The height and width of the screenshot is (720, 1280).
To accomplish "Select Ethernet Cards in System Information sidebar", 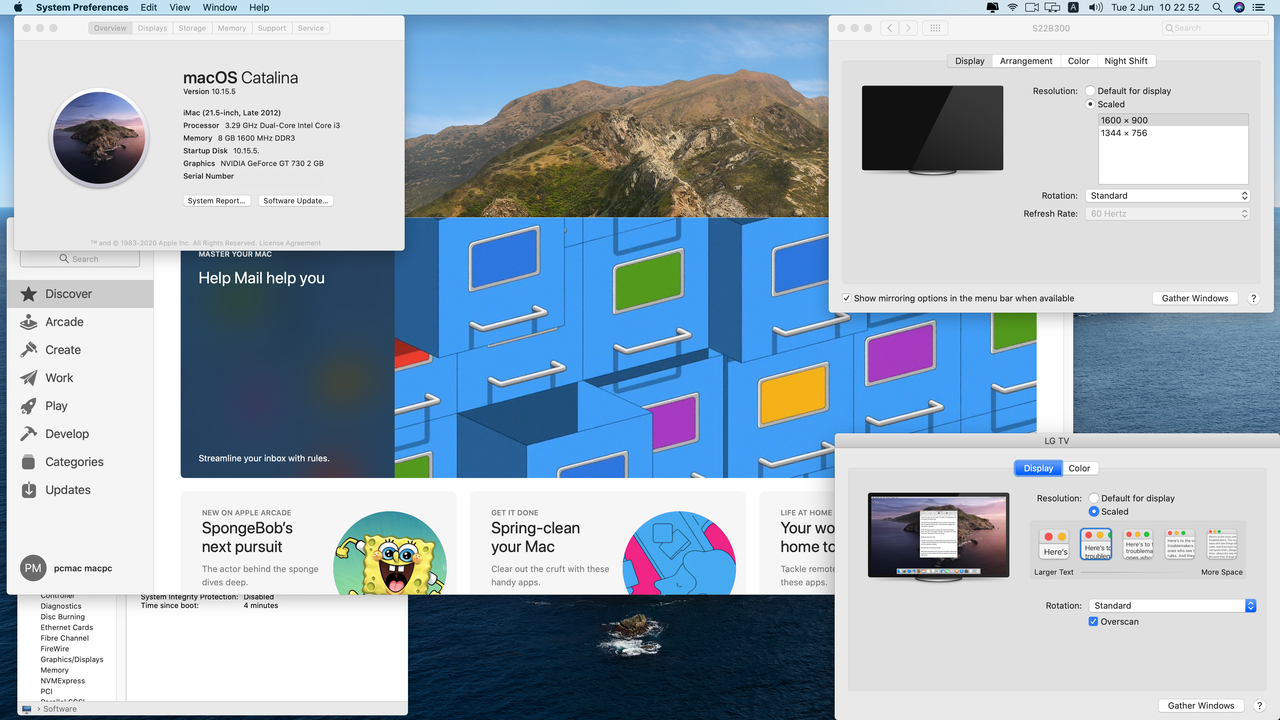I will point(67,628).
